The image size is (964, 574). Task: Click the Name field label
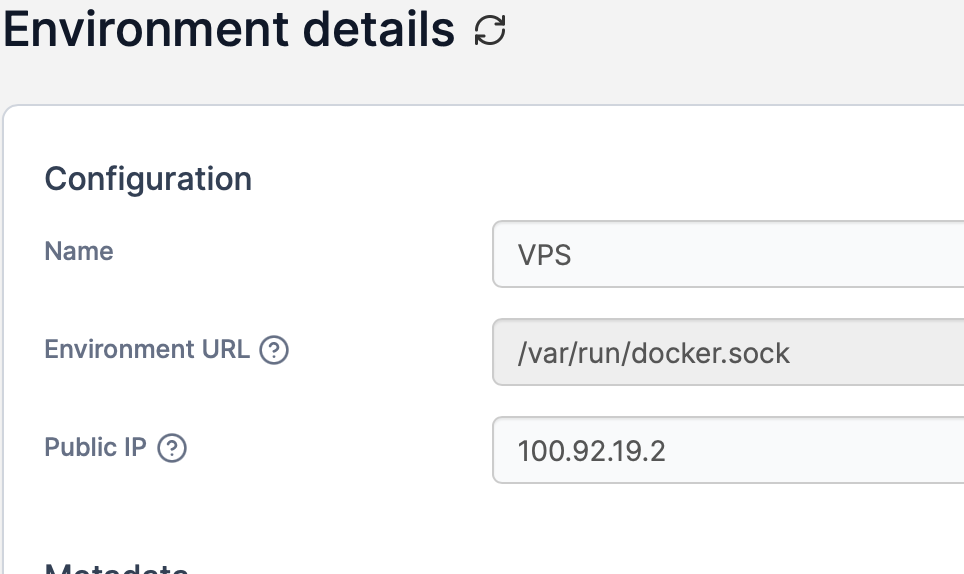click(78, 251)
